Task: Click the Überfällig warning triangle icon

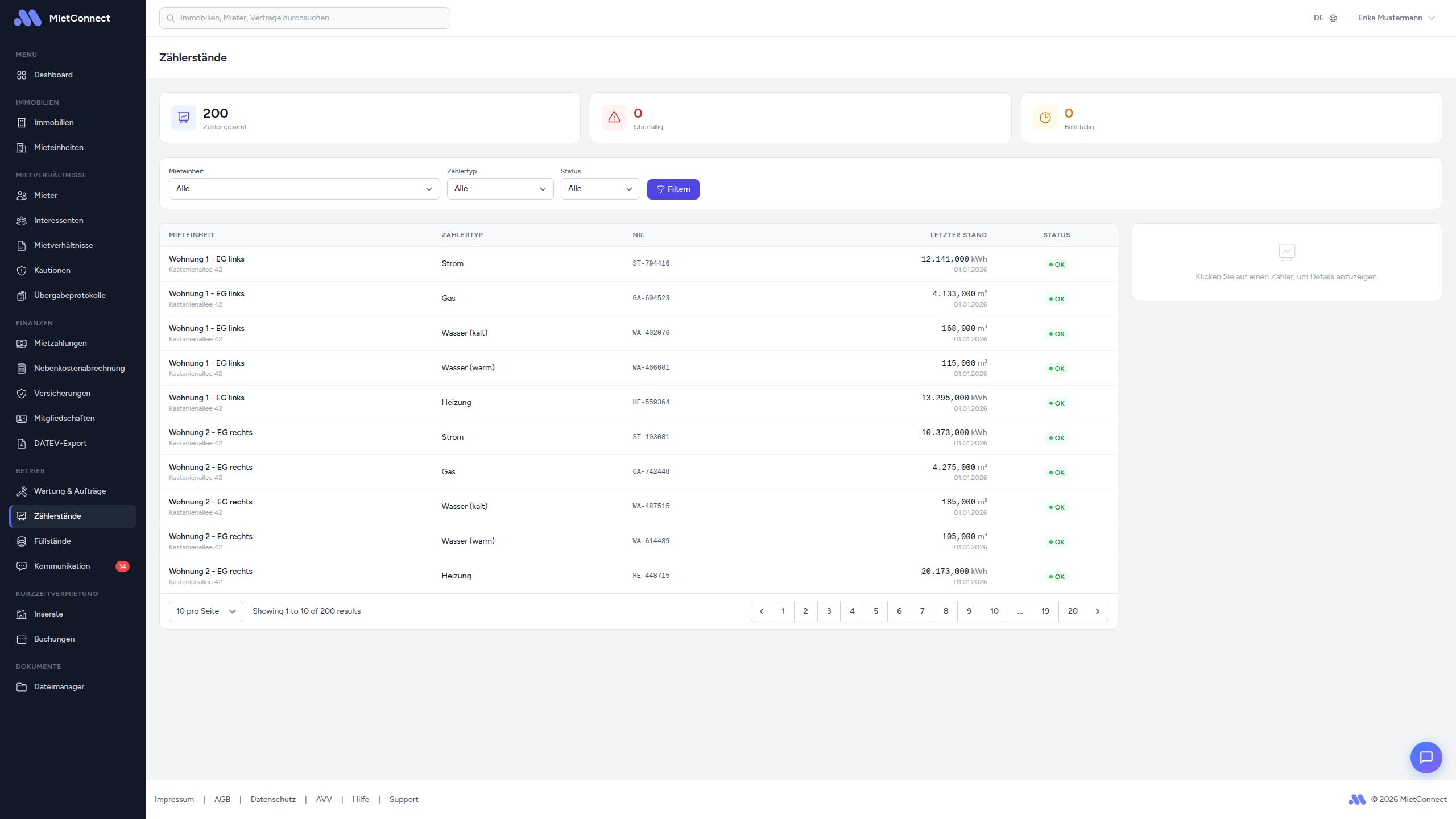Action: tap(614, 118)
